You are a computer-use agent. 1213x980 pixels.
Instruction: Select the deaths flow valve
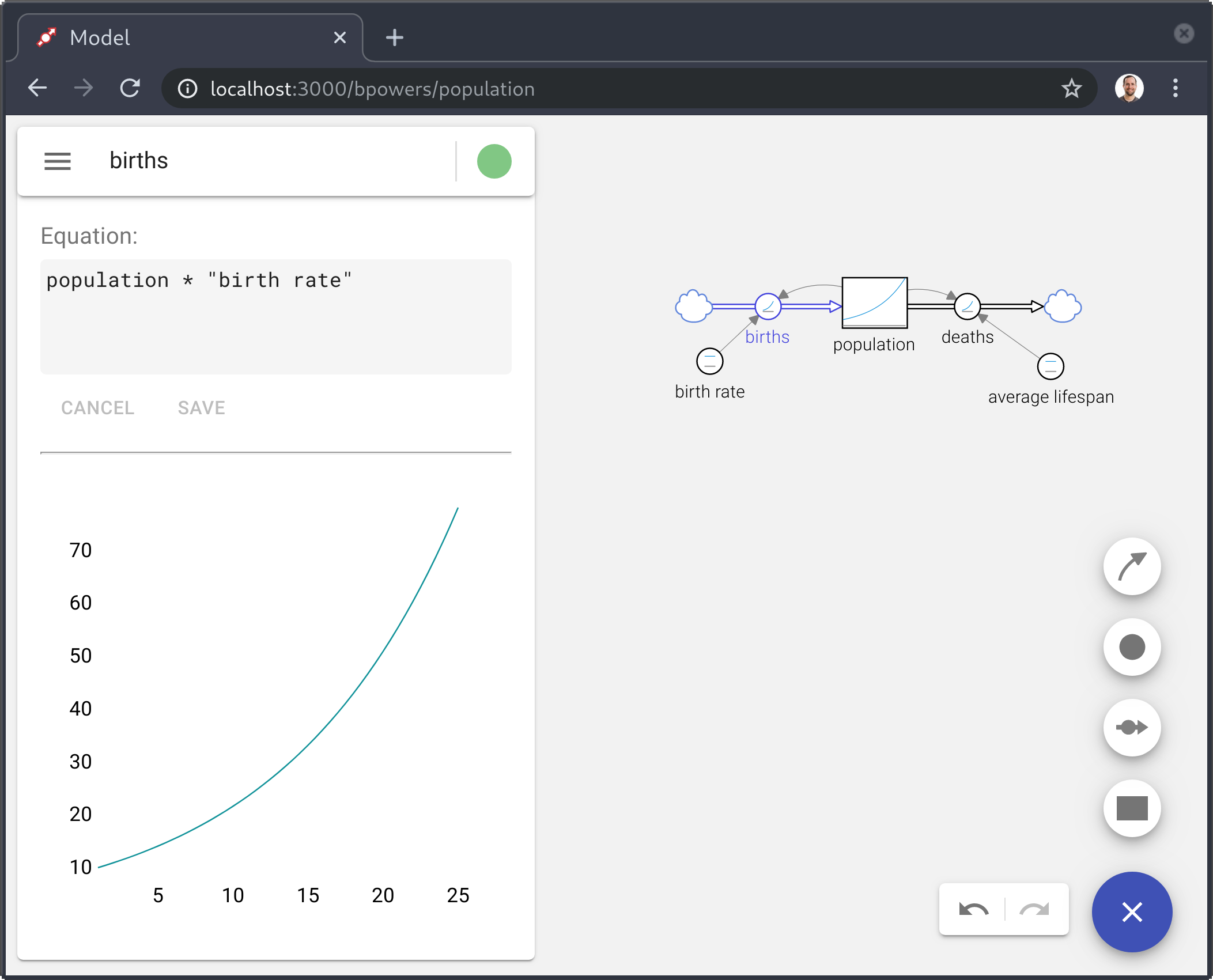click(x=967, y=306)
